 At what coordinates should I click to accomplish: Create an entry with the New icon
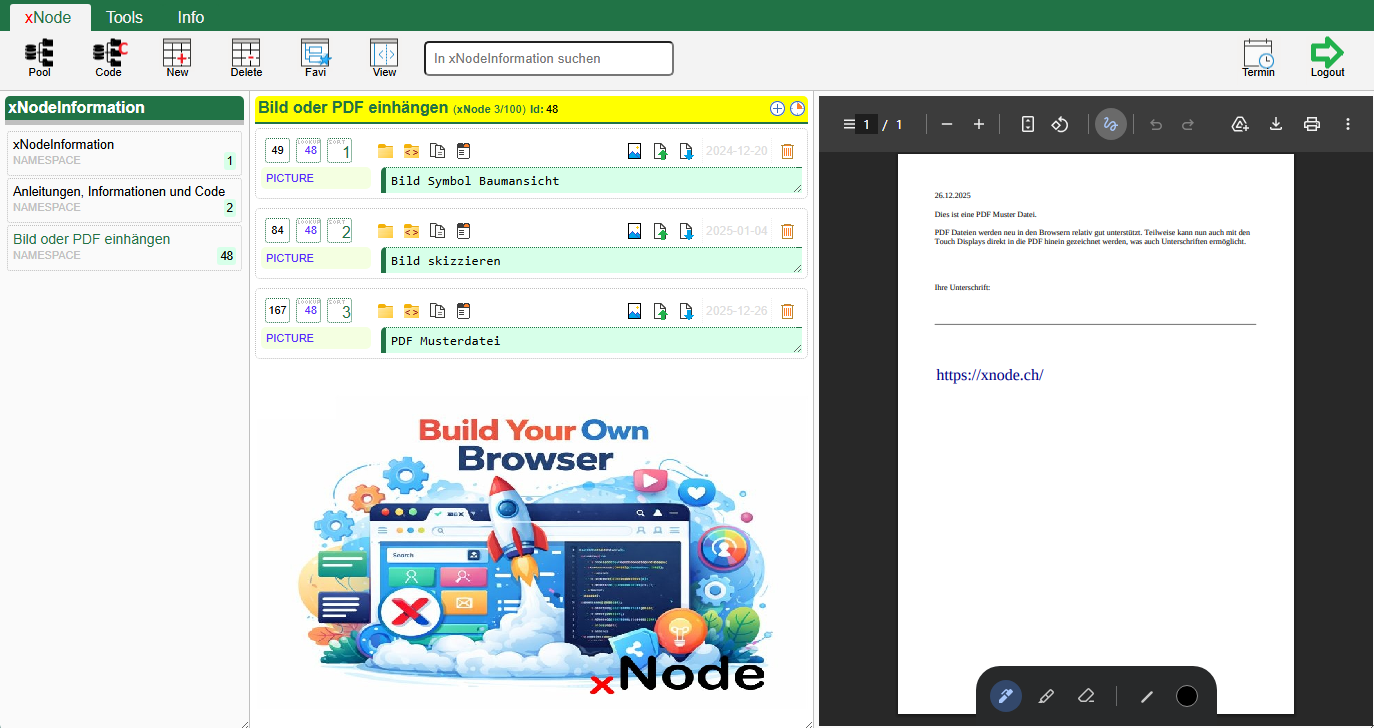pyautogui.click(x=176, y=57)
